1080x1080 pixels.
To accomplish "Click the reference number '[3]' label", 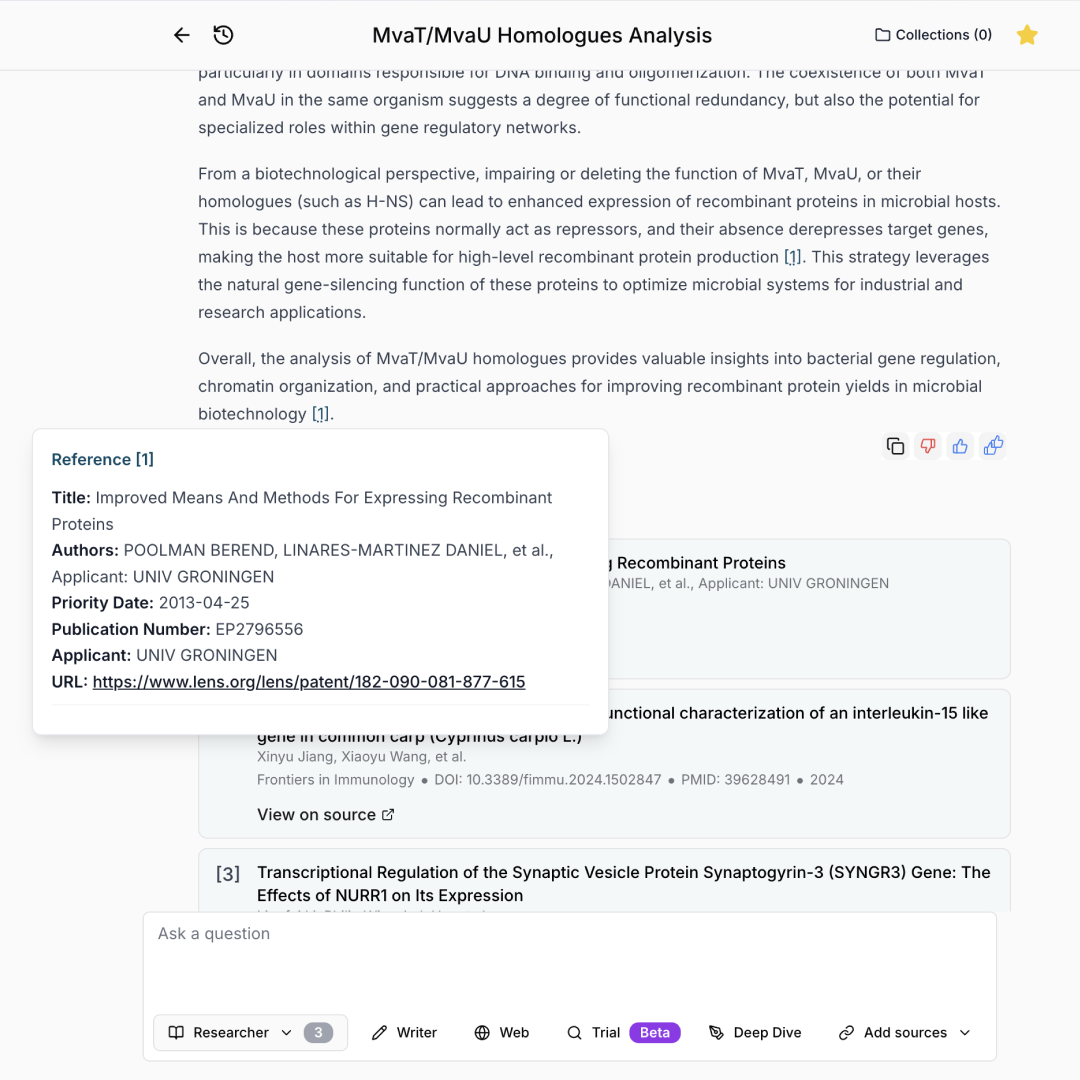I will 228,874.
